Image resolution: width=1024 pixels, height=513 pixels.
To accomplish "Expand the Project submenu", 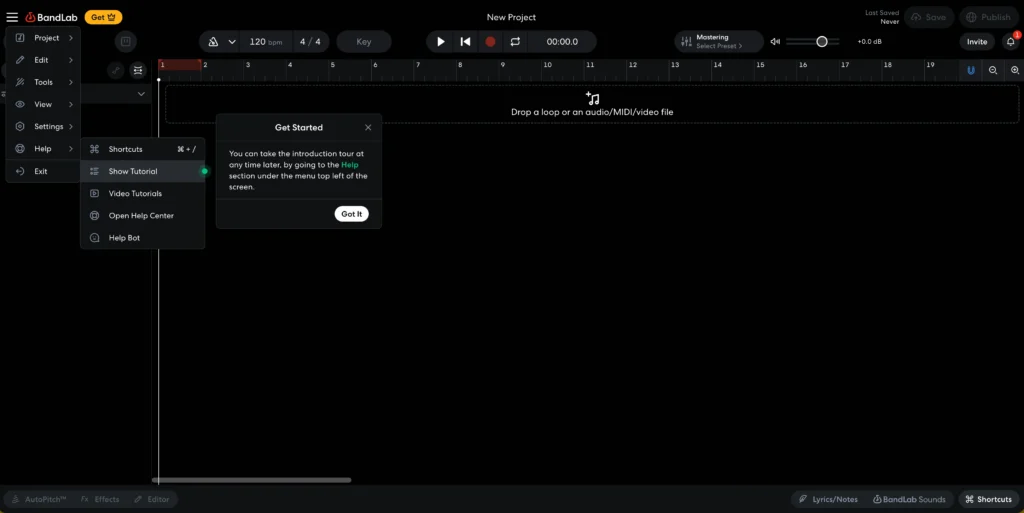I will (44, 38).
